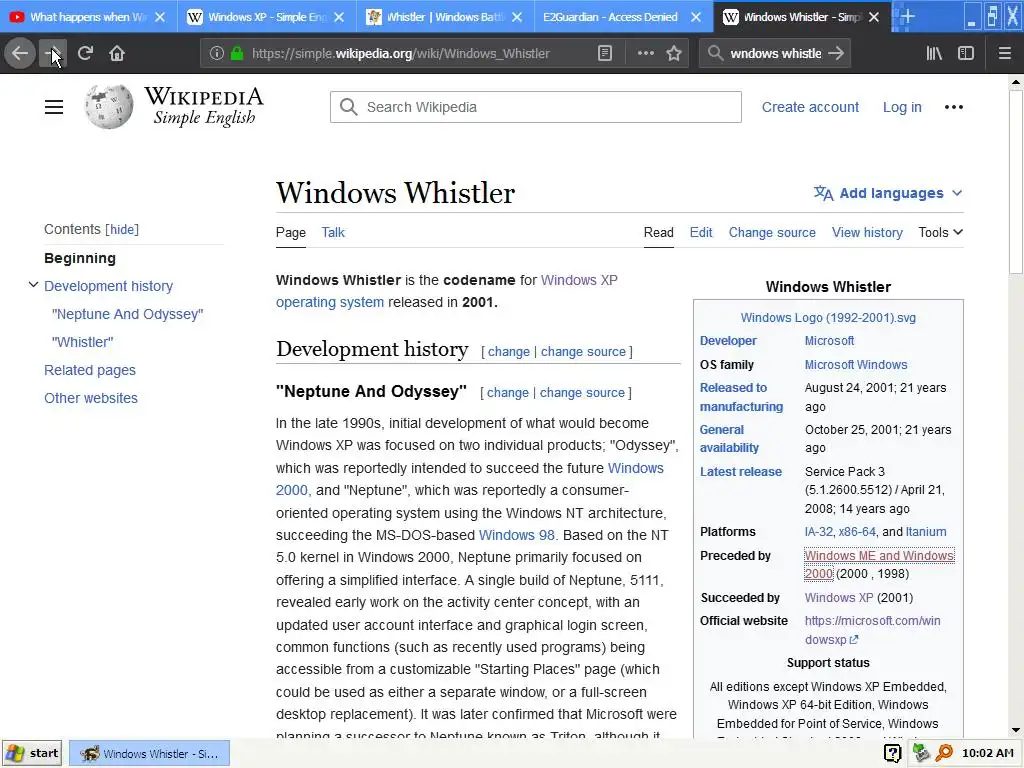This screenshot has width=1024, height=768.
Task: Open a new tab with plus icon
Action: [x=906, y=16]
